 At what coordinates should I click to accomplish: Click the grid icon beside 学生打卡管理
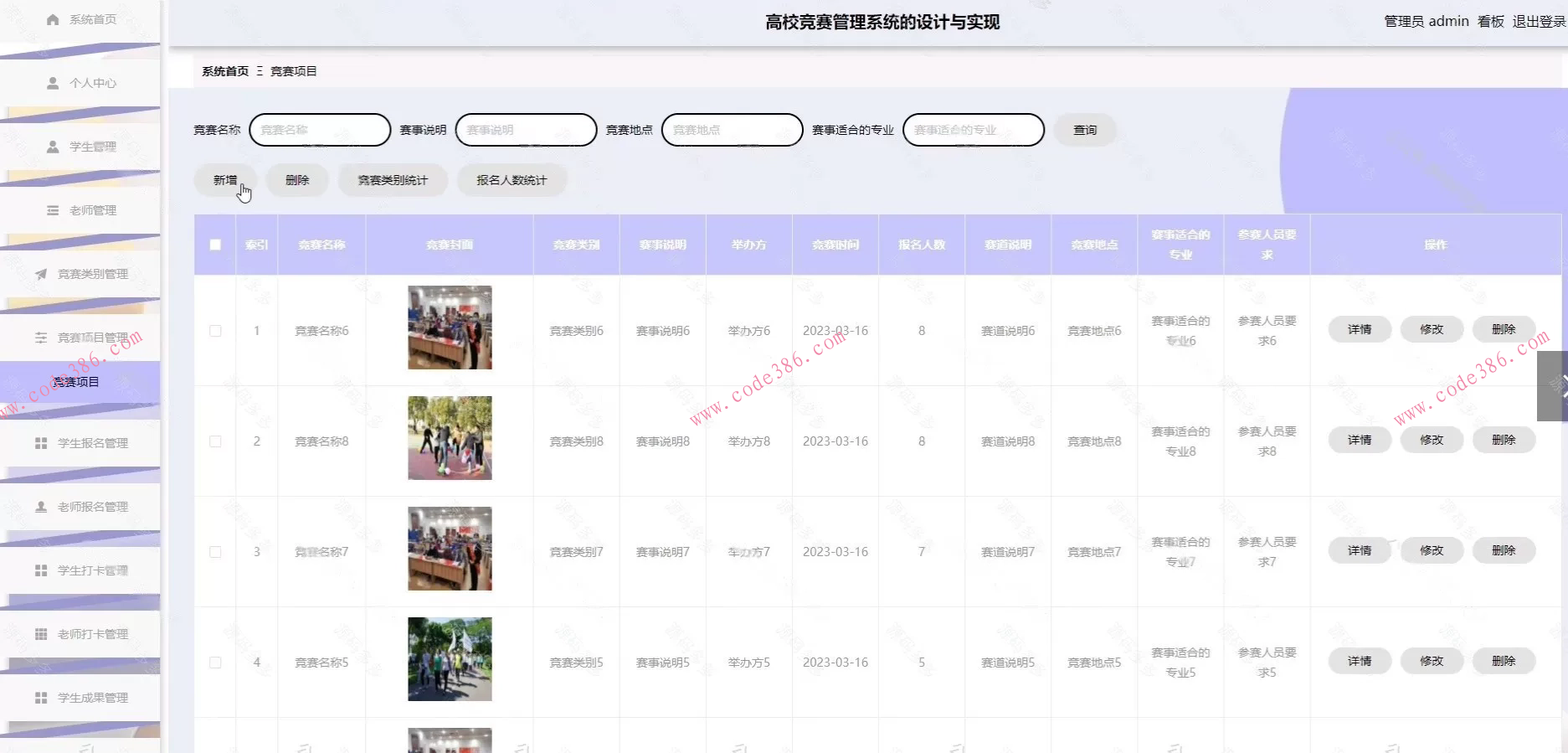pos(41,570)
